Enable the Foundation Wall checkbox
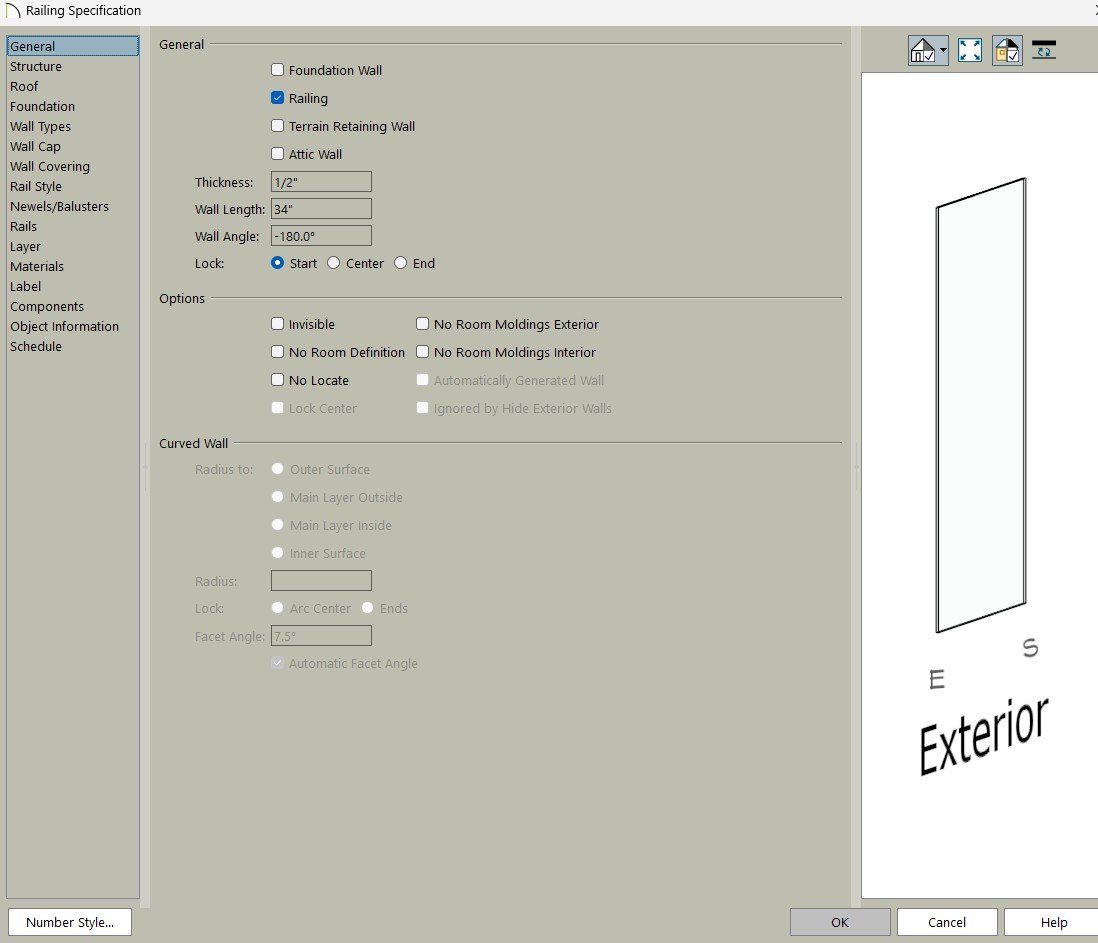The height and width of the screenshot is (943, 1098). (277, 70)
